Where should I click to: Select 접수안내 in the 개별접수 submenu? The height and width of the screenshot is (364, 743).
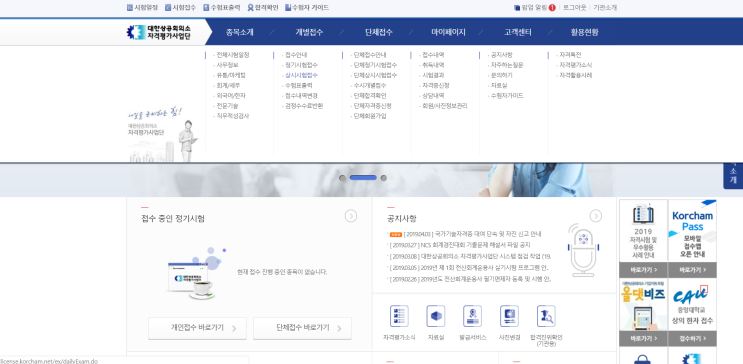[x=296, y=55]
